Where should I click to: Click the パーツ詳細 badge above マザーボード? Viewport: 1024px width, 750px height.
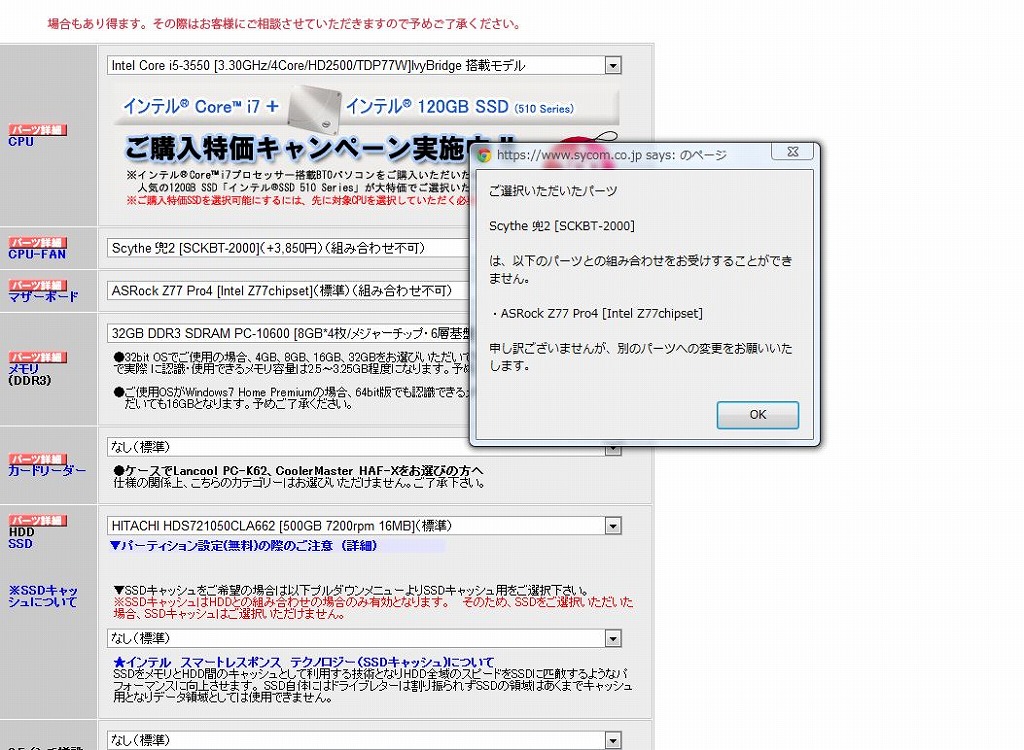pos(37,285)
